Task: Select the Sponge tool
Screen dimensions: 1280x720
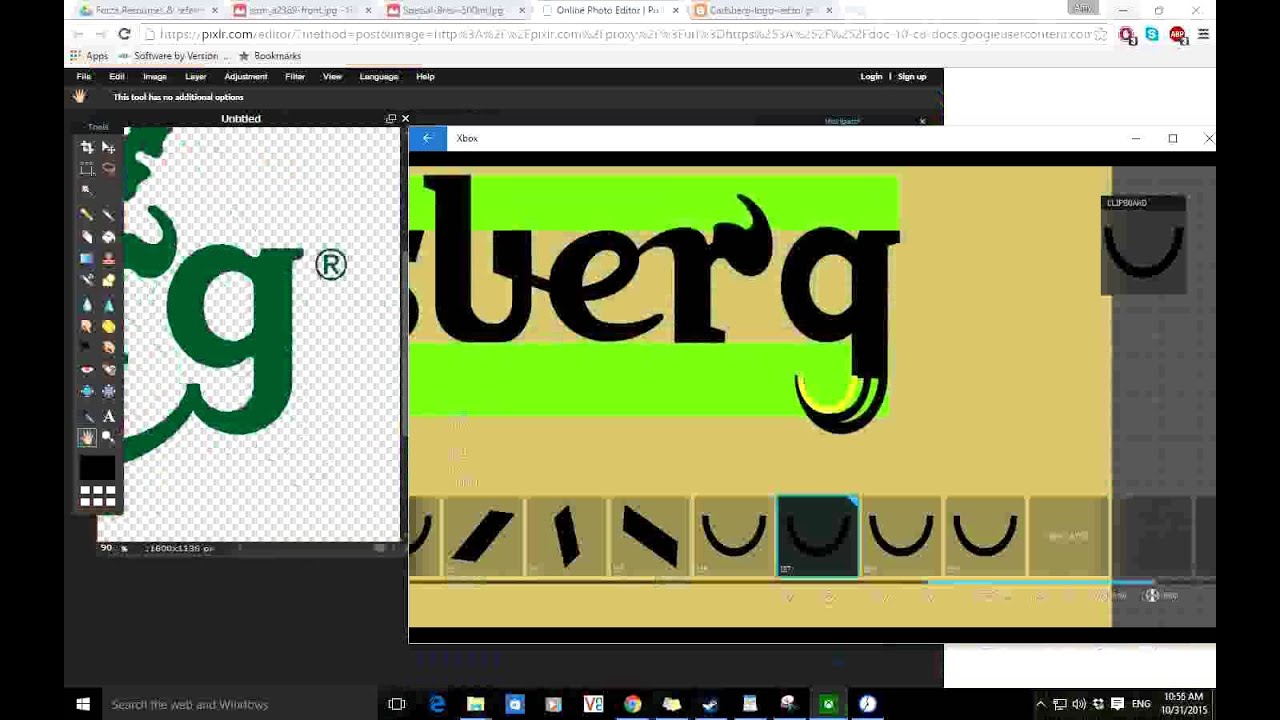Action: click(x=108, y=327)
